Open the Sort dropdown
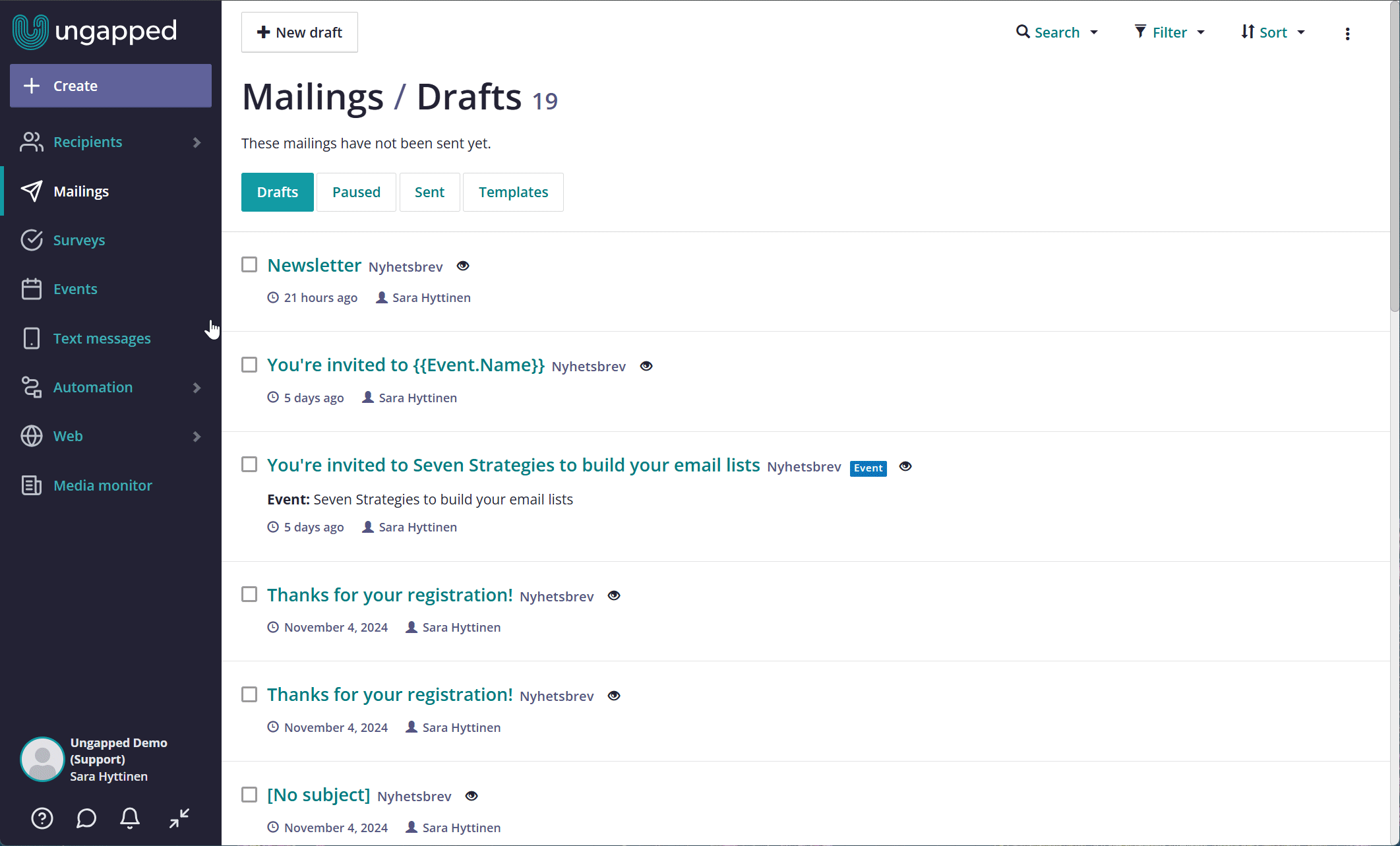 coord(1273,32)
